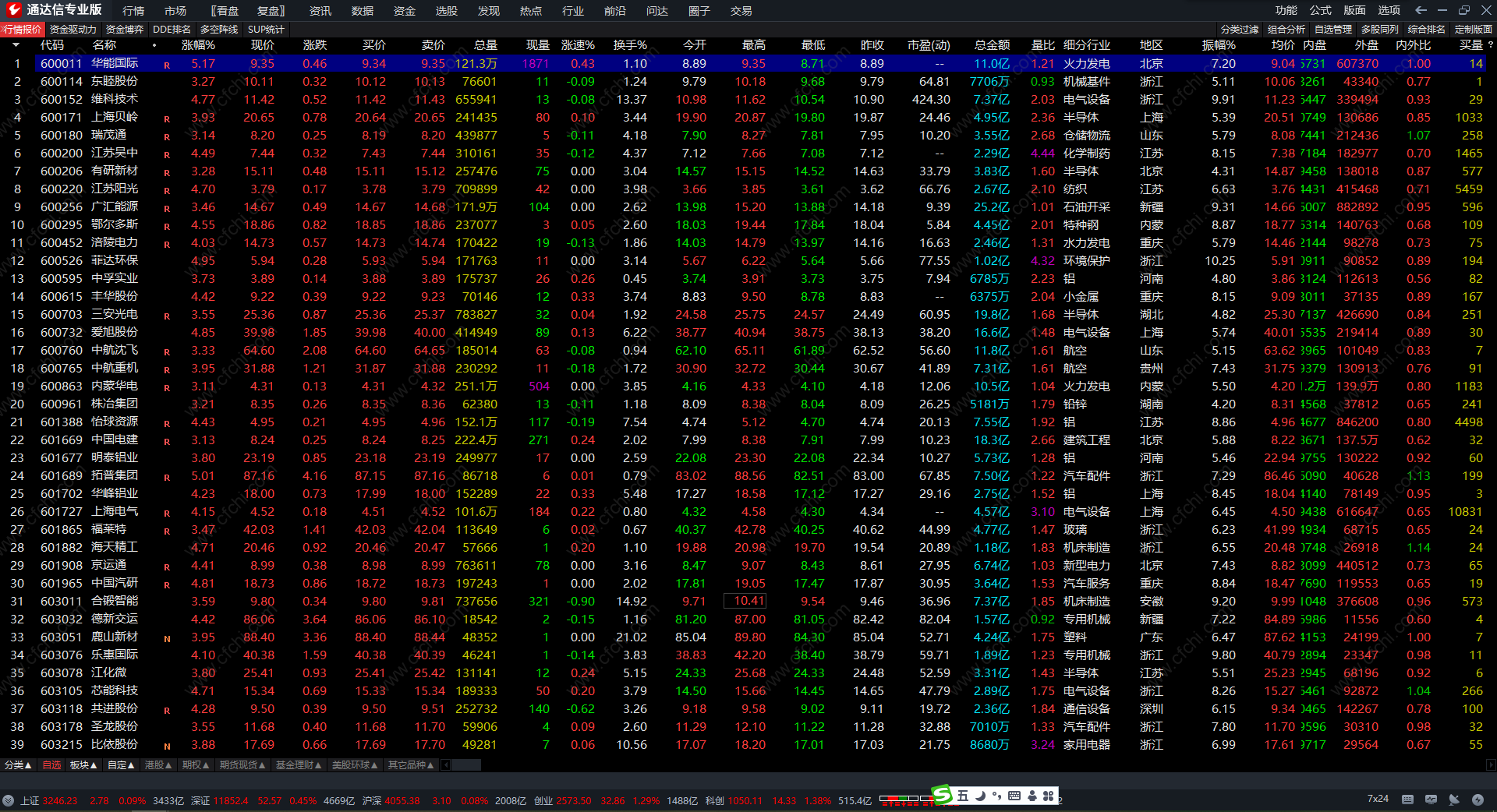Open the 功能 menu
Screen dimensions: 1497x812
[x=1286, y=10]
